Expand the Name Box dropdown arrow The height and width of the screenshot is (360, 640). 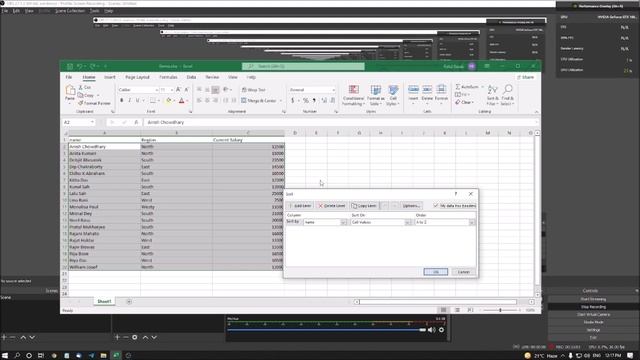tap(92, 122)
